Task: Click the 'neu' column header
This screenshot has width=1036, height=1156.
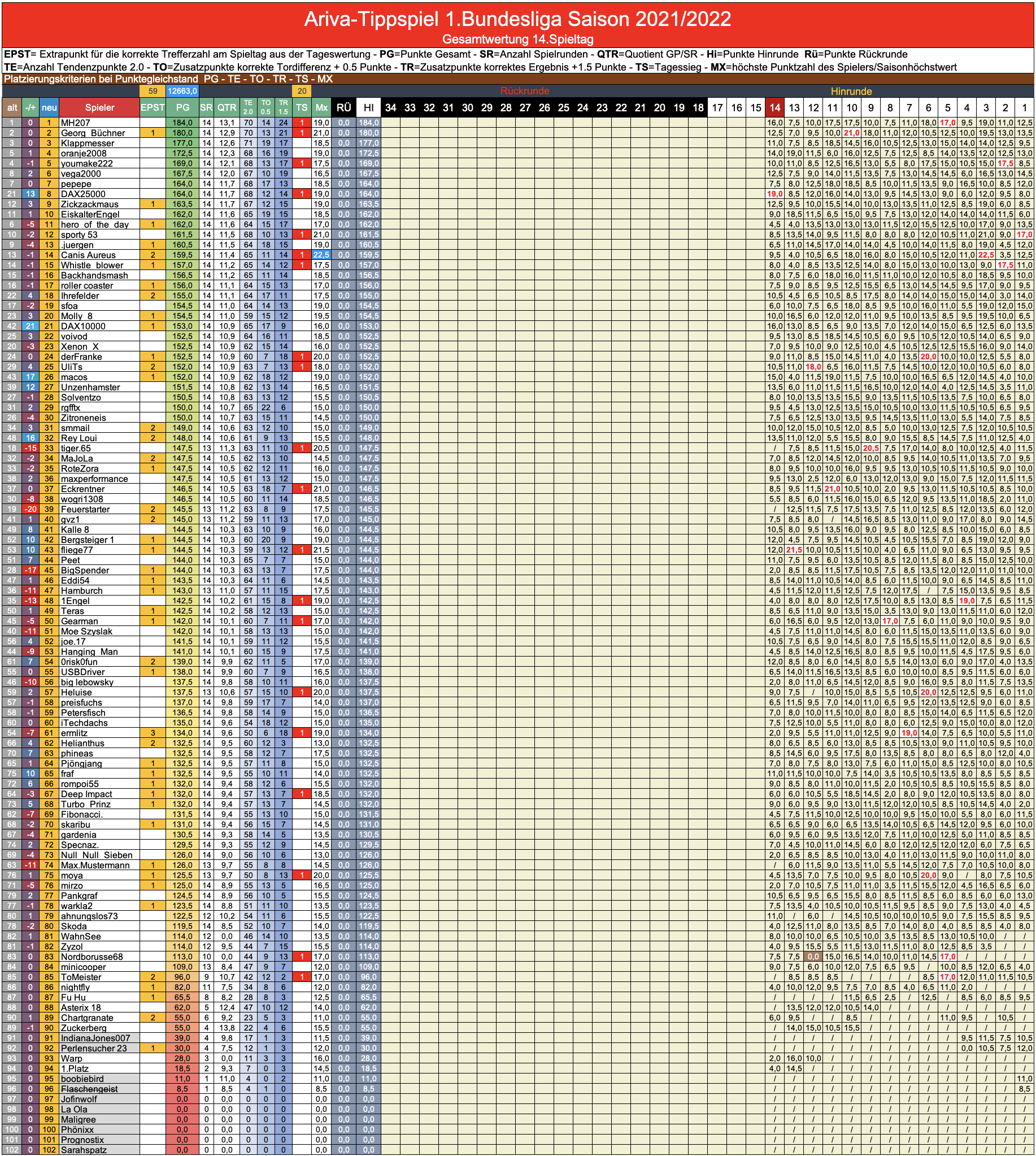Action: [49, 107]
